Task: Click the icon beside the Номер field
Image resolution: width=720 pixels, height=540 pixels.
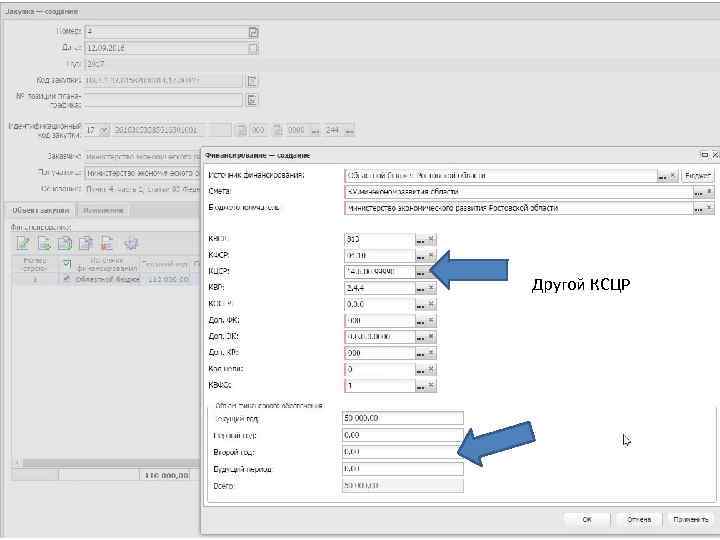Action: 253,32
